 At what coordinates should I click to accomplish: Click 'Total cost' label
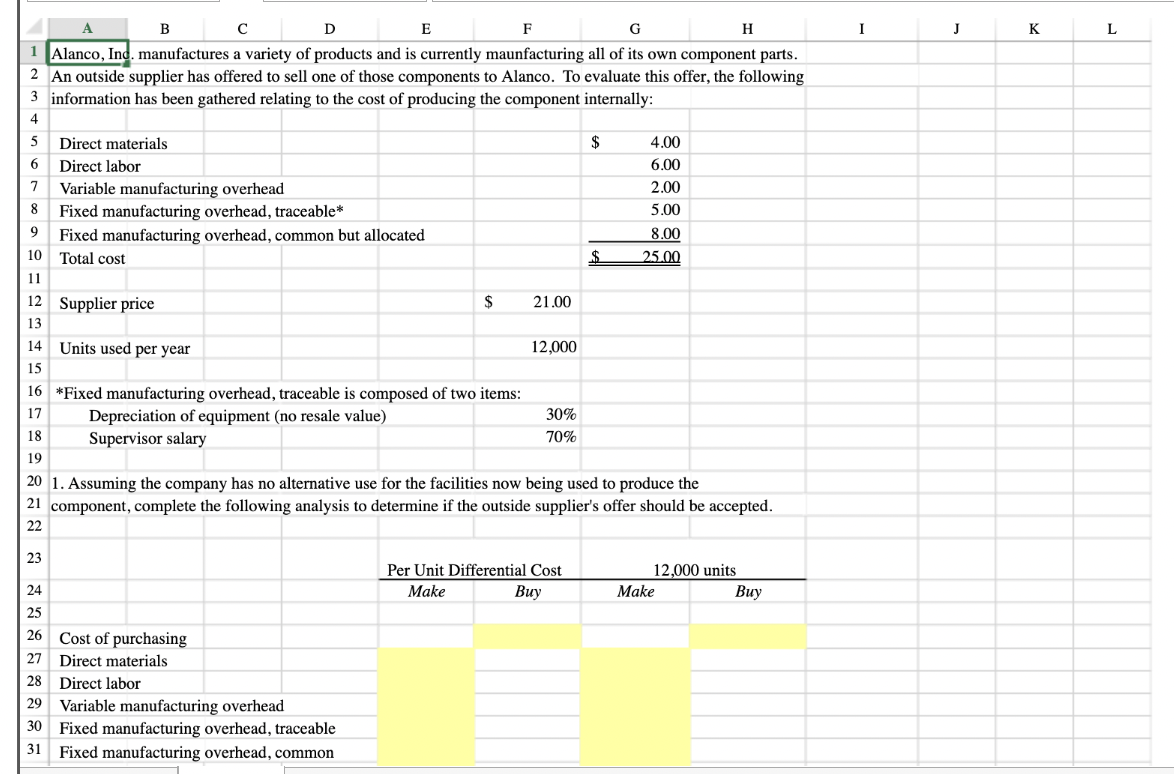(92, 258)
